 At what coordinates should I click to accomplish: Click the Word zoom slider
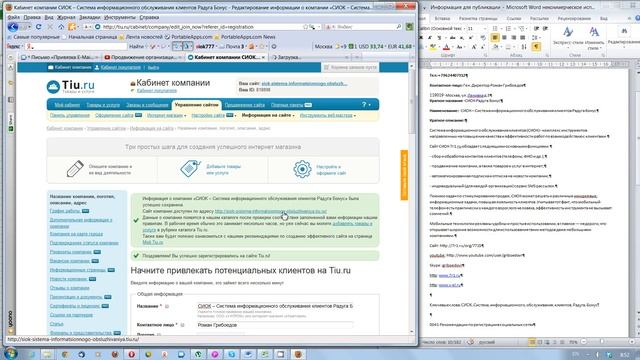602,342
